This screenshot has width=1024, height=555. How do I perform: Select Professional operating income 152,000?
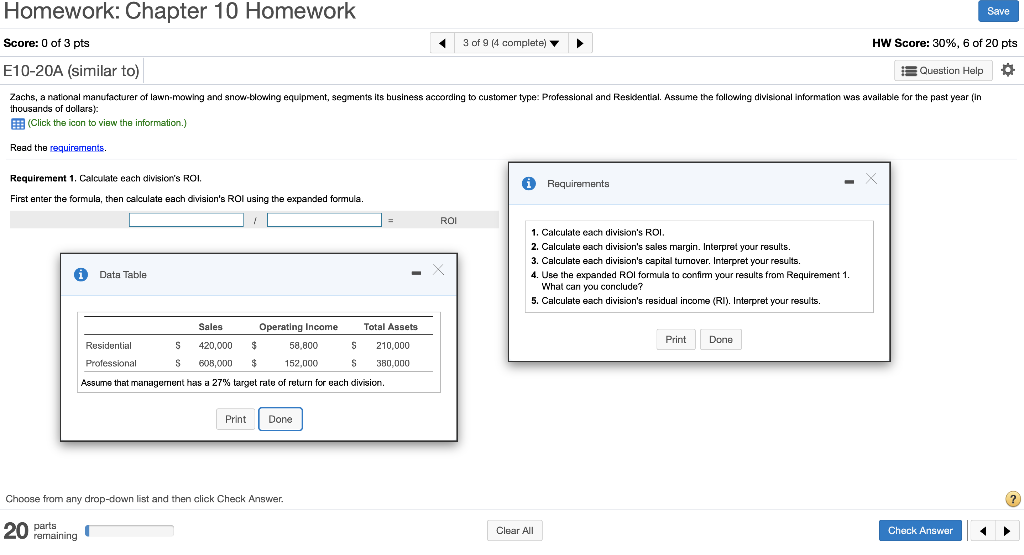301,363
